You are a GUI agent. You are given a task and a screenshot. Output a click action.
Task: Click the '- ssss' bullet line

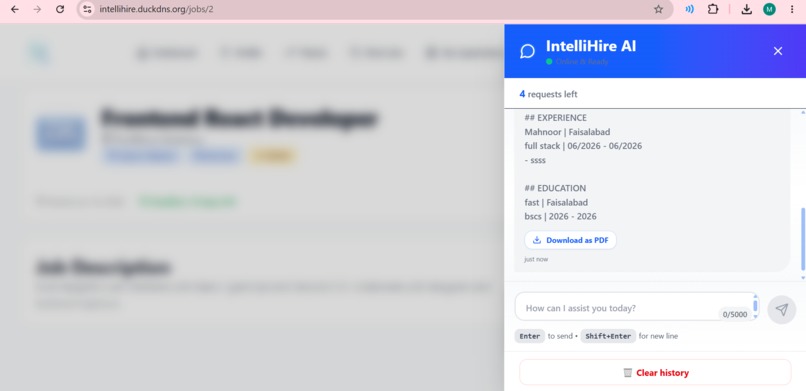pos(535,160)
